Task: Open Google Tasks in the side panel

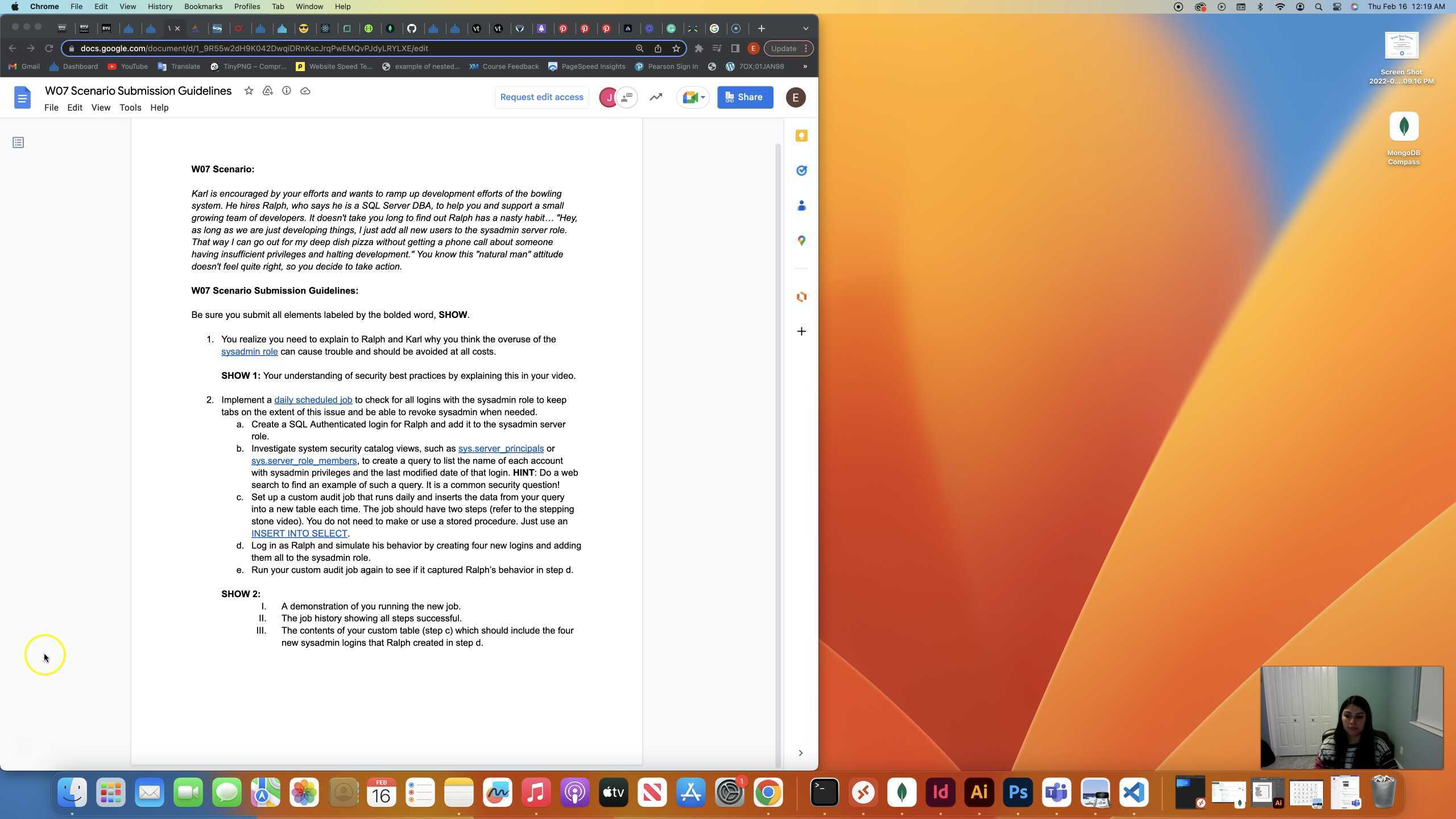Action: point(801,171)
